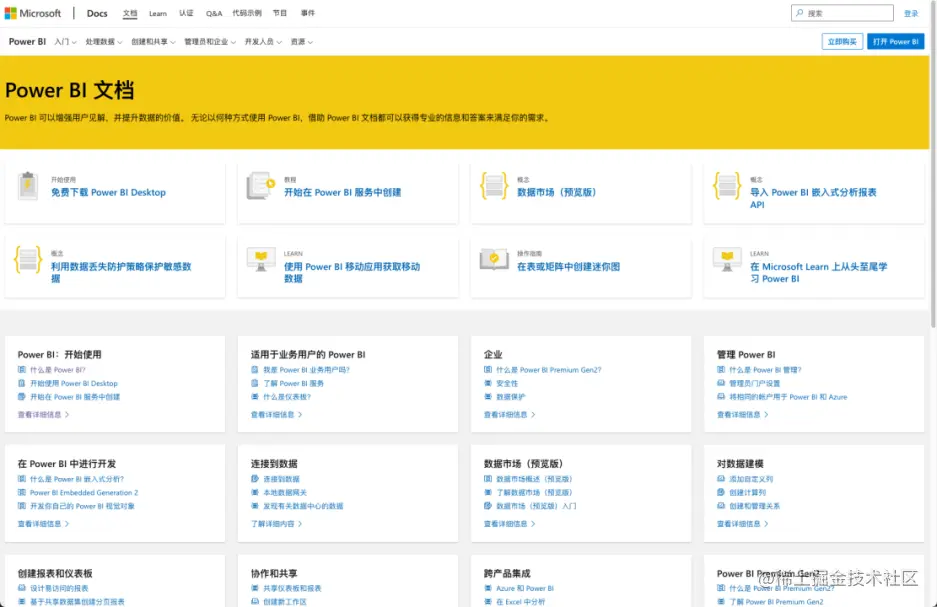Open 查看详细信息 under 管理 Power BI
The image size is (937, 607).
pos(742,415)
